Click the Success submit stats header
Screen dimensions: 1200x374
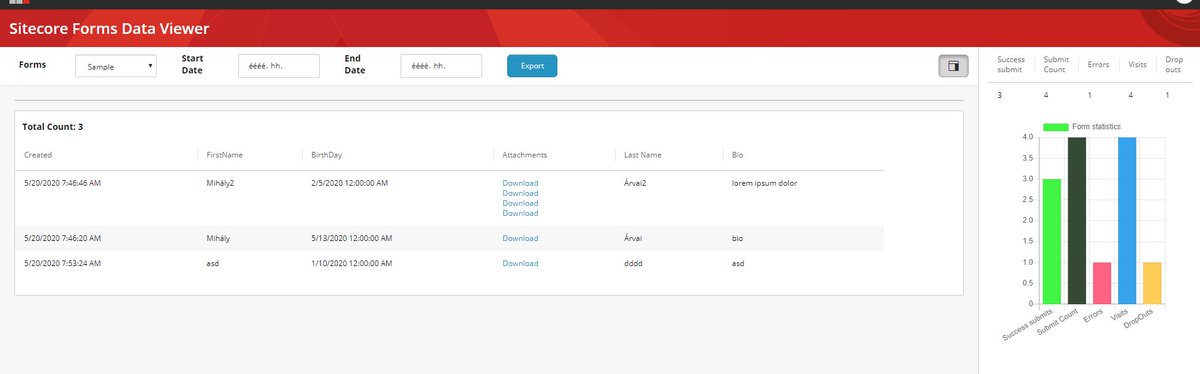1012,65
